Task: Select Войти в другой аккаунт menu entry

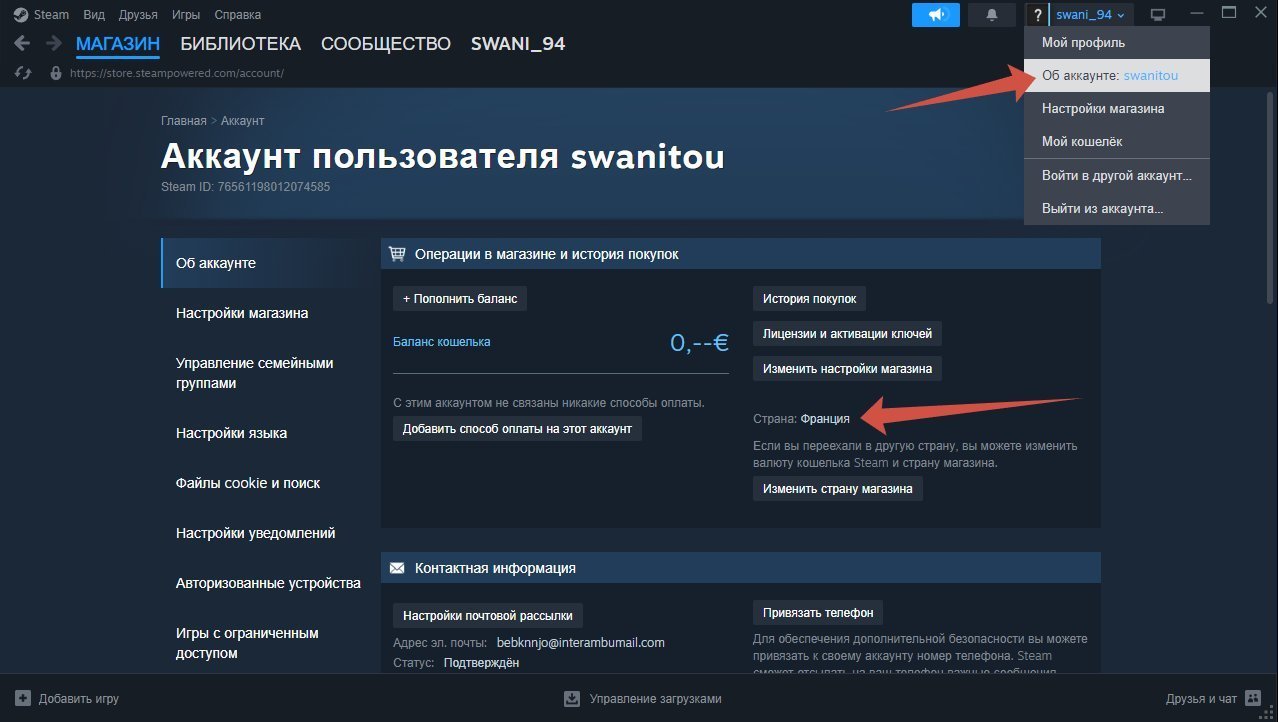Action: (x=1117, y=175)
